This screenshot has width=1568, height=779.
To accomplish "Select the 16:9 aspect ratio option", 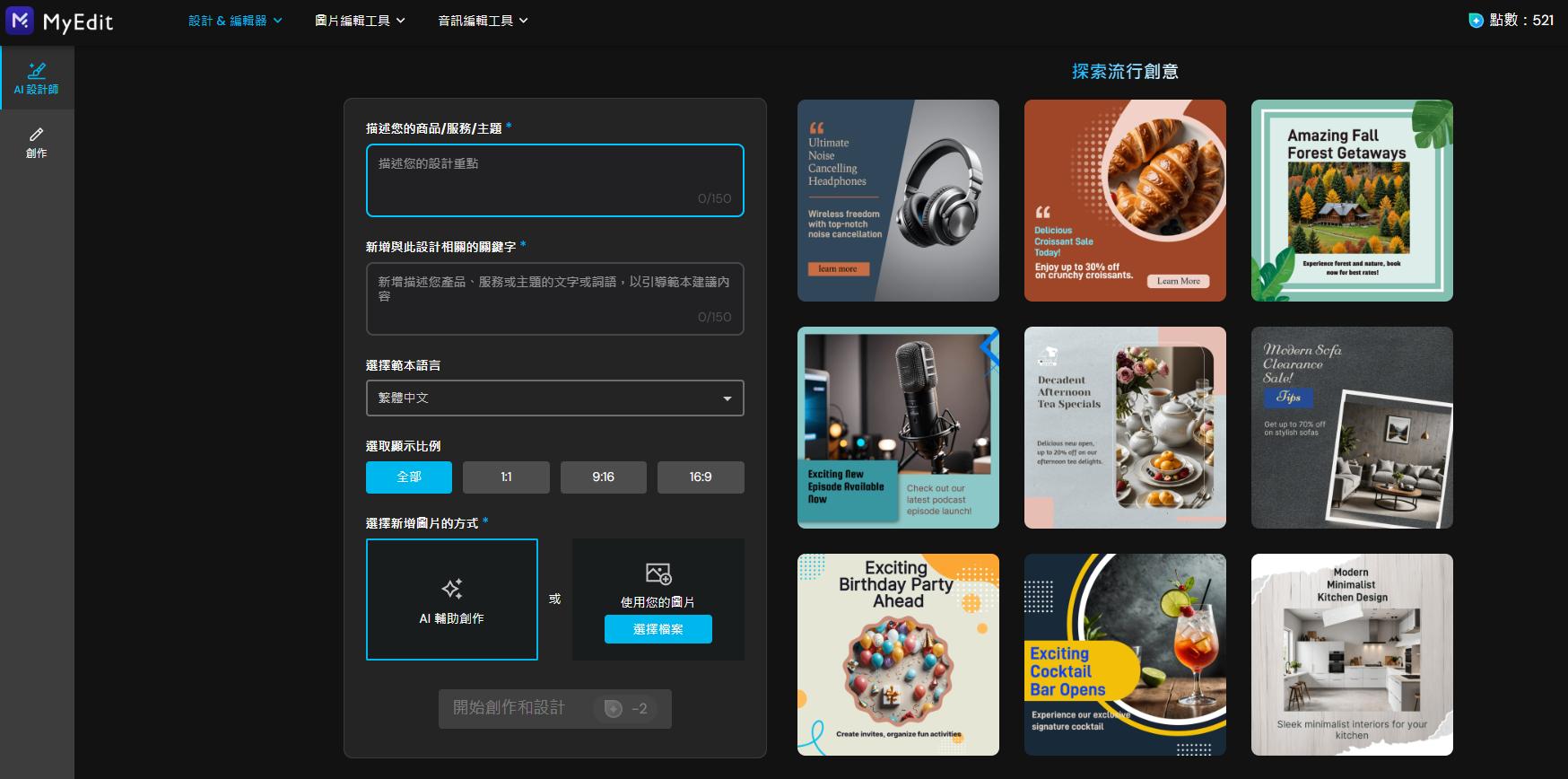I will click(701, 477).
